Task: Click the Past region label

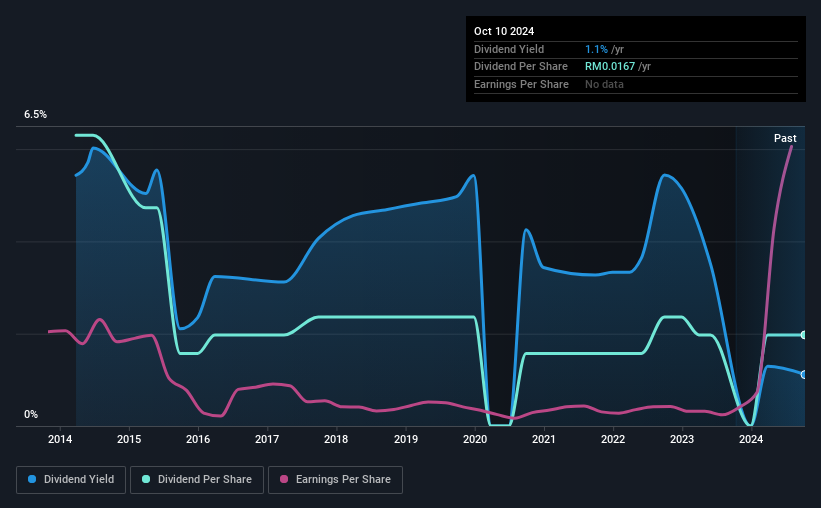Action: point(785,138)
